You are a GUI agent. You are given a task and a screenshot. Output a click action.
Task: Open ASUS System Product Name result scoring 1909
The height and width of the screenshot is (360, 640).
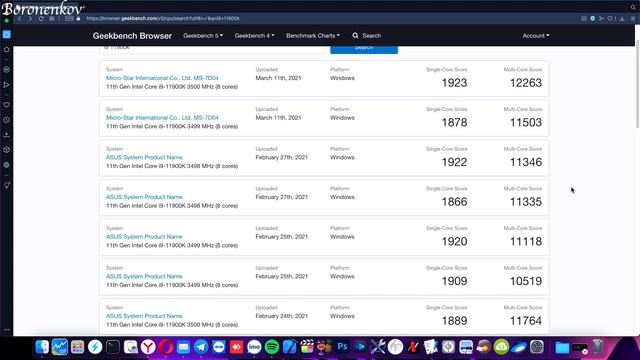point(144,276)
